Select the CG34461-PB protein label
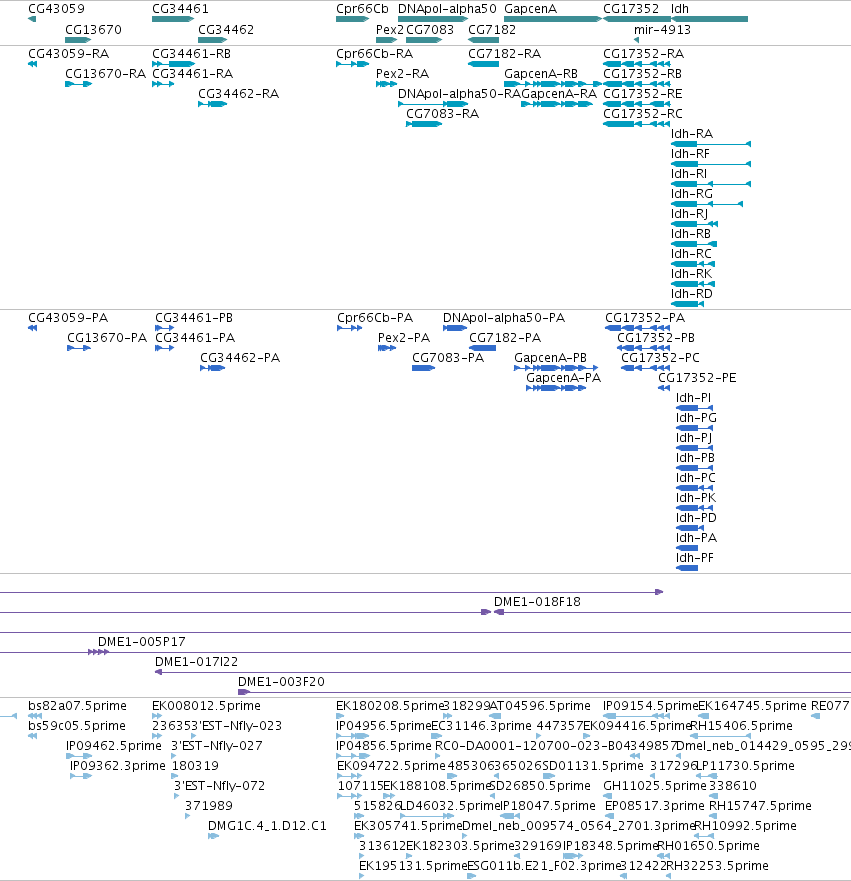Screen dimensions: 851x881 point(194,318)
